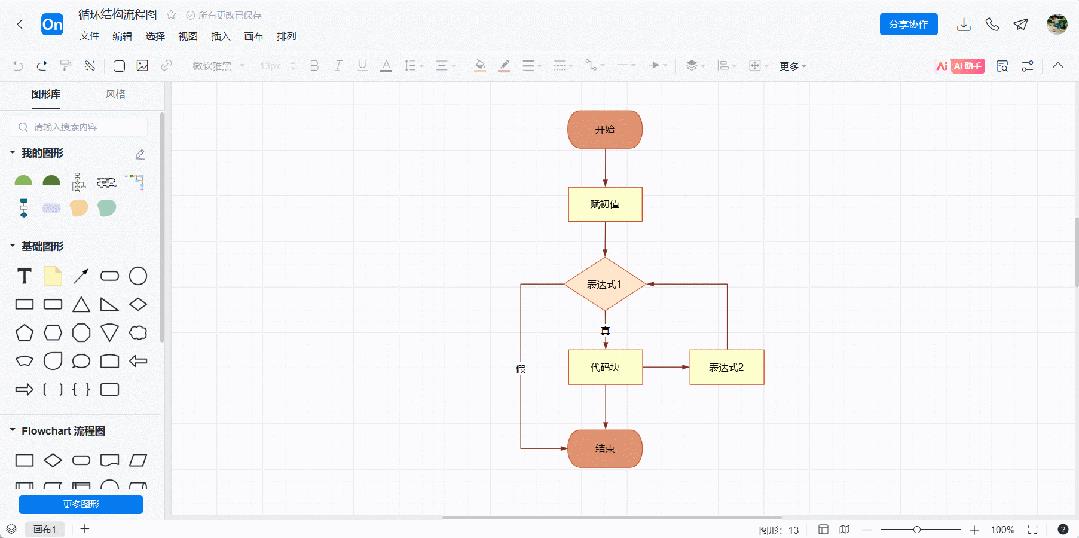Edit 我的图形 with the pencil icon
This screenshot has width=1079, height=538.
[x=140, y=153]
